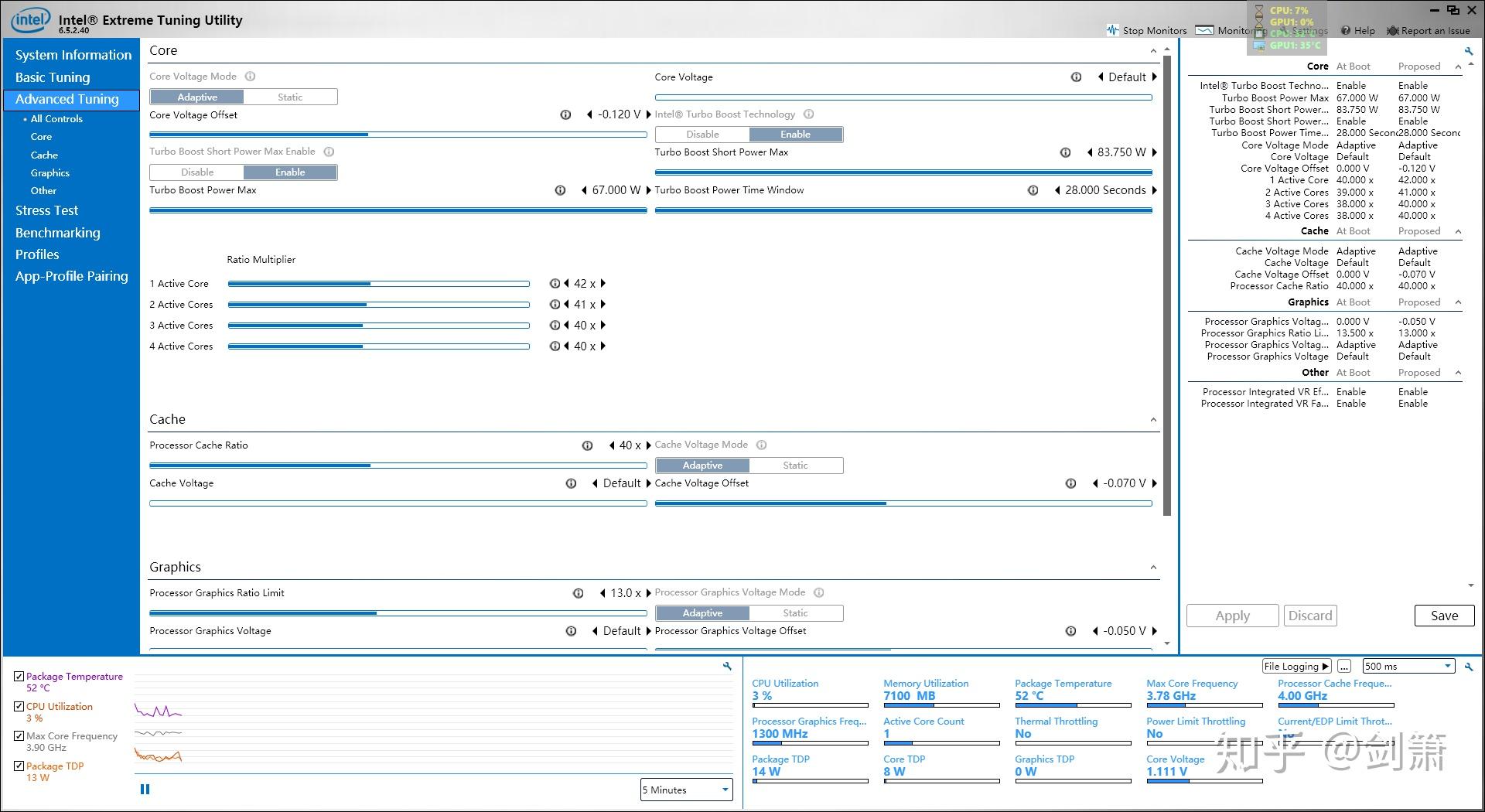Disable Intel Turbo Boost Technology

point(702,135)
